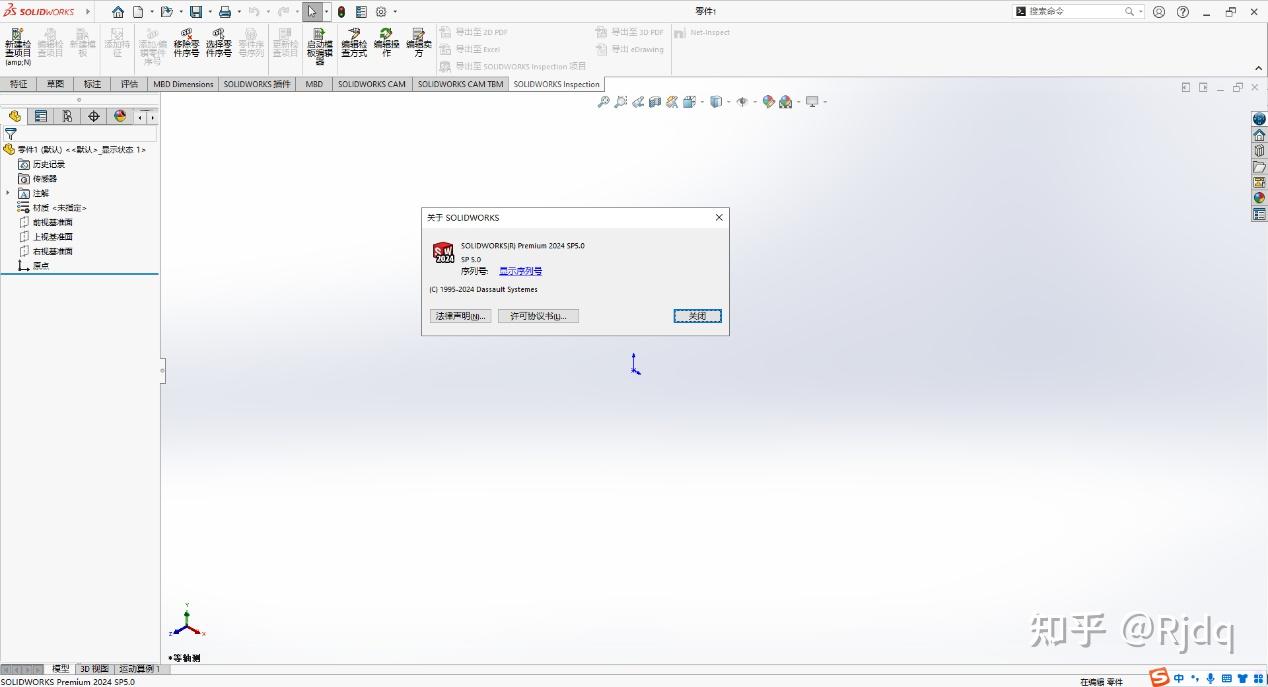Select 材质 <未指定> in the tree

(x=58, y=207)
